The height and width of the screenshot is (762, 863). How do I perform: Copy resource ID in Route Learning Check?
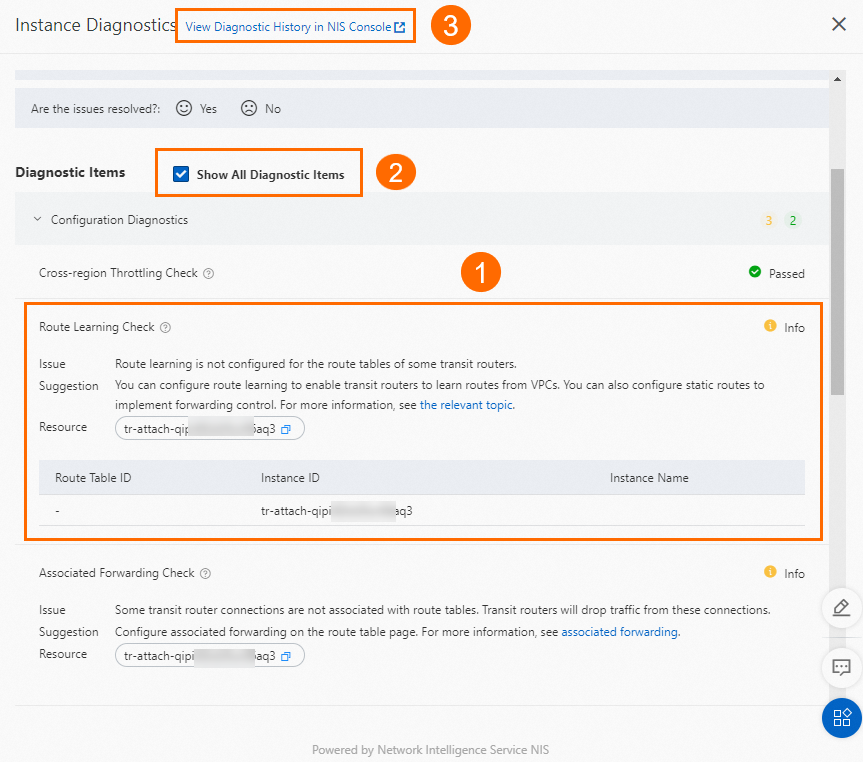(286, 429)
